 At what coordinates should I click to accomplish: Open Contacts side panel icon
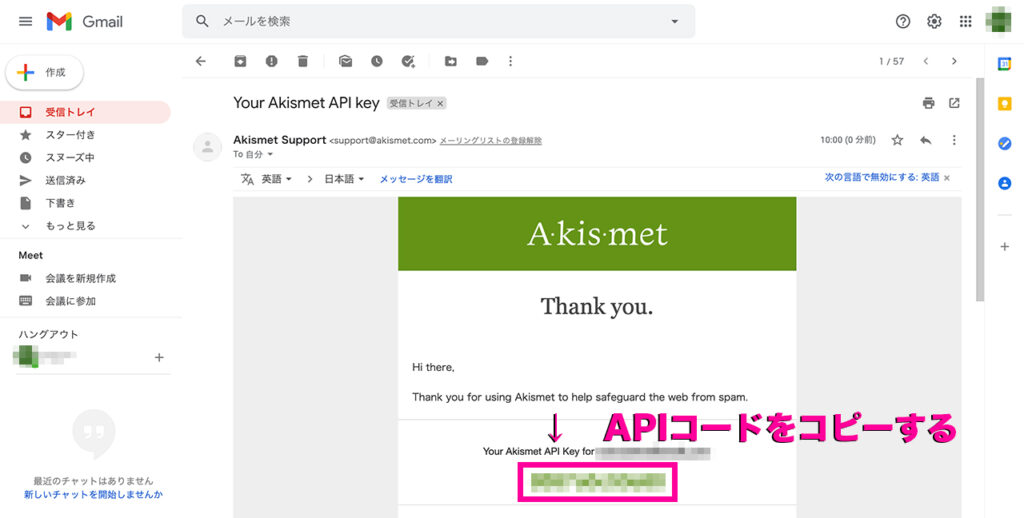[x=1004, y=184]
